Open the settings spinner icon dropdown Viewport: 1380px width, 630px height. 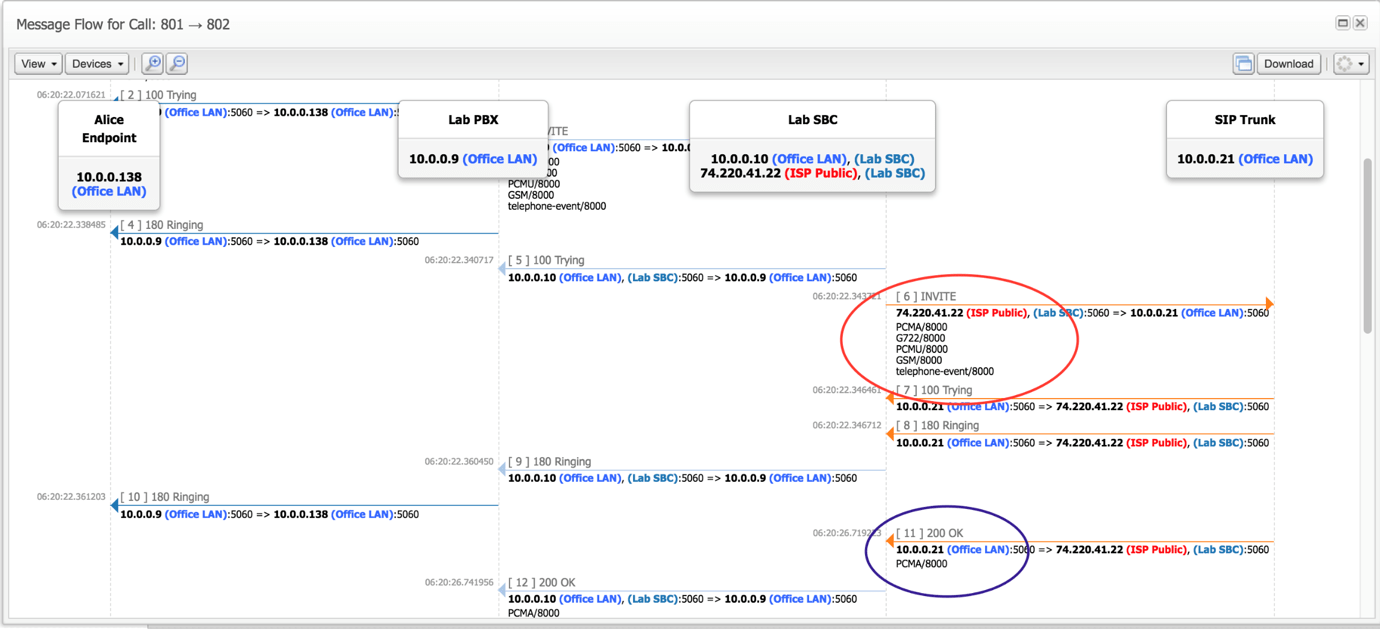click(1344, 62)
